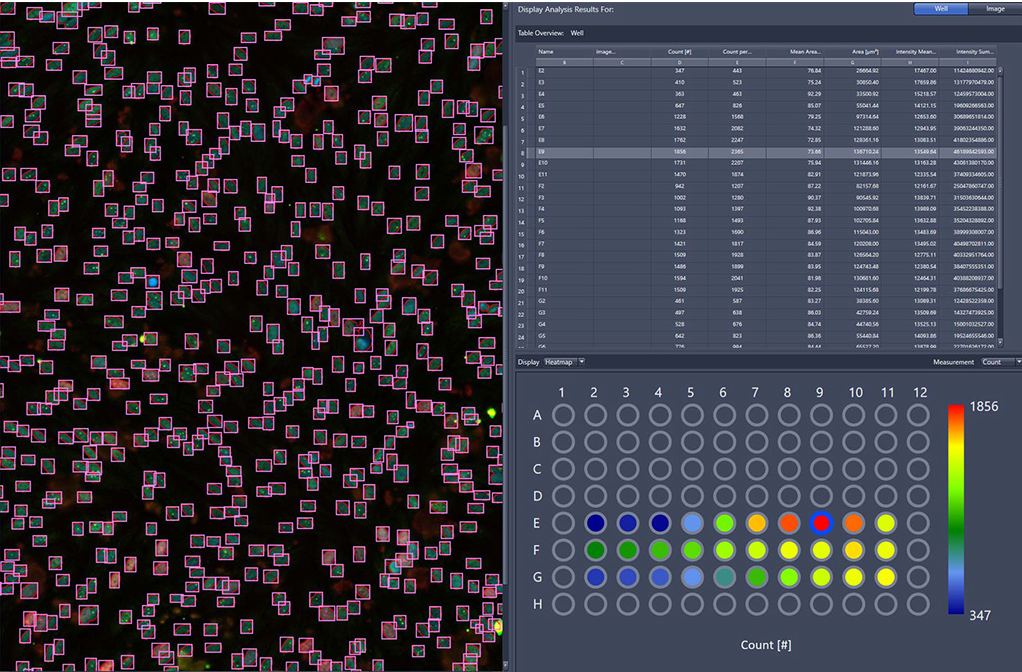Screen dimensions: 1022x672
Task: Select empty well D6 in plate
Action: pos(724,496)
